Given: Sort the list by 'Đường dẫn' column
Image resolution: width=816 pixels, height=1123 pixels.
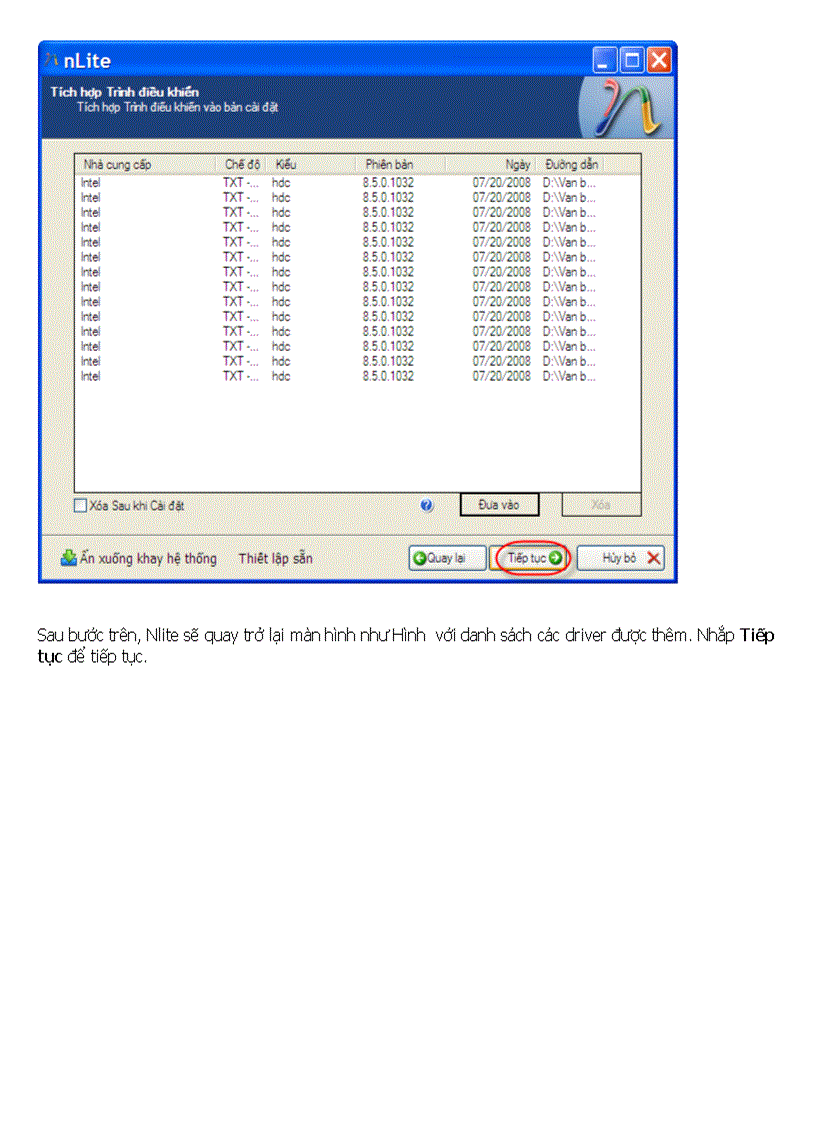Looking at the screenshot, I should point(572,164).
